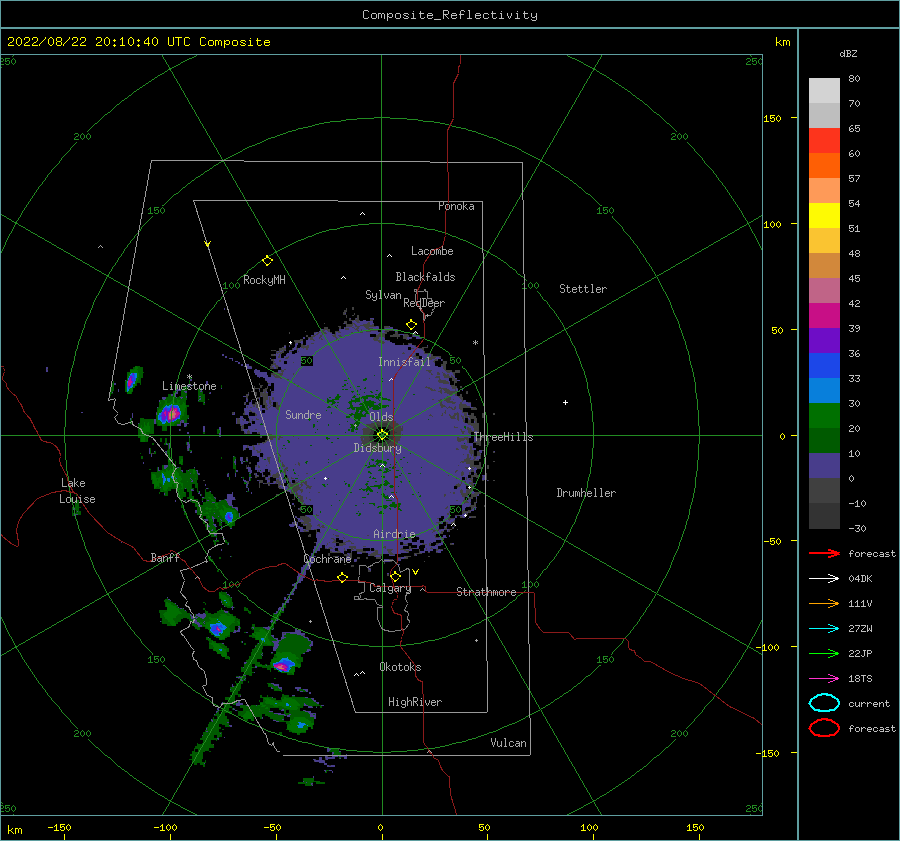900x841 pixels.
Task: Click the Sylvan label
Action: click(x=383, y=295)
